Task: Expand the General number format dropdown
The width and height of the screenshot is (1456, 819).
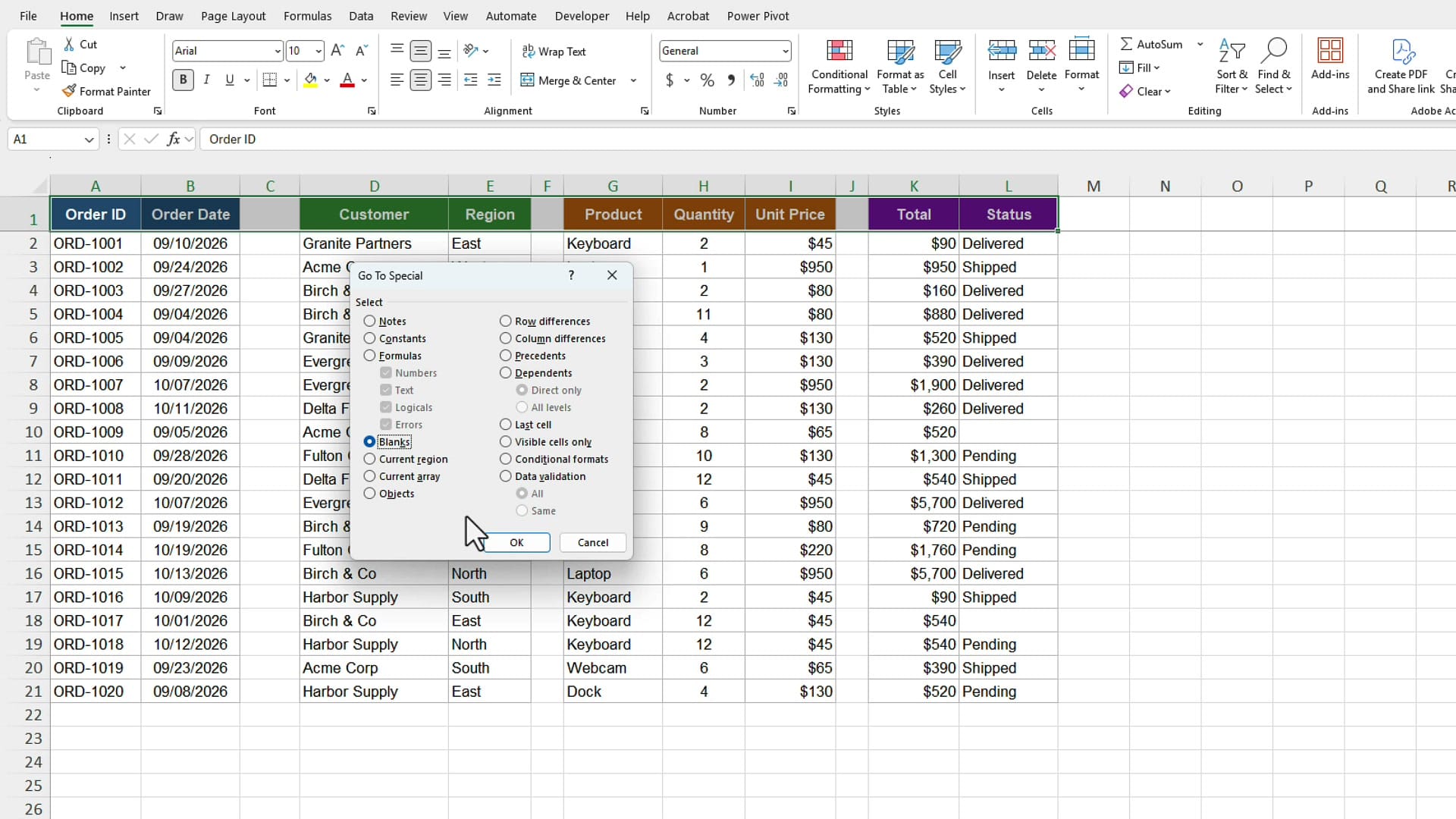Action: click(785, 51)
